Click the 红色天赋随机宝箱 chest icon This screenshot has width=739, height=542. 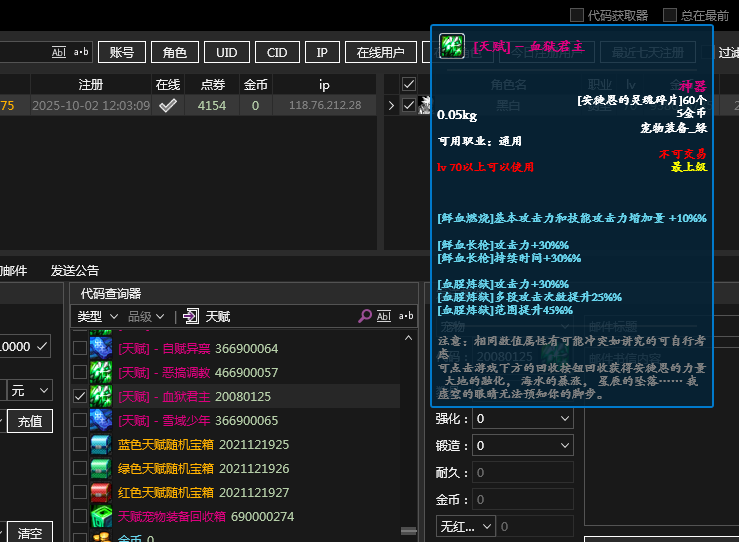click(101, 493)
